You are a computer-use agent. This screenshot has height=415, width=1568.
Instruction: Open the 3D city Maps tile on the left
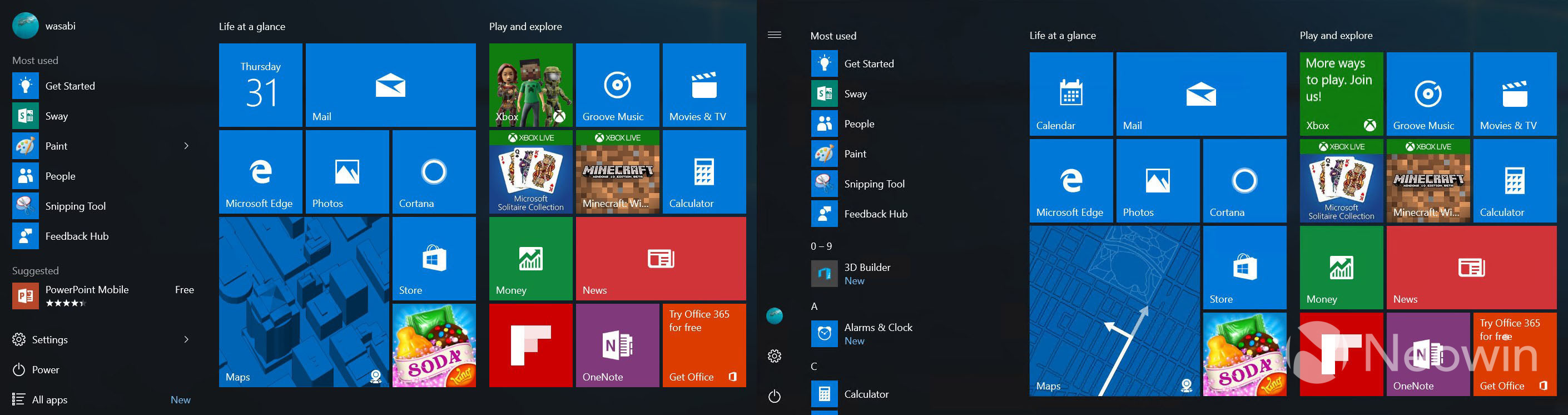point(304,302)
